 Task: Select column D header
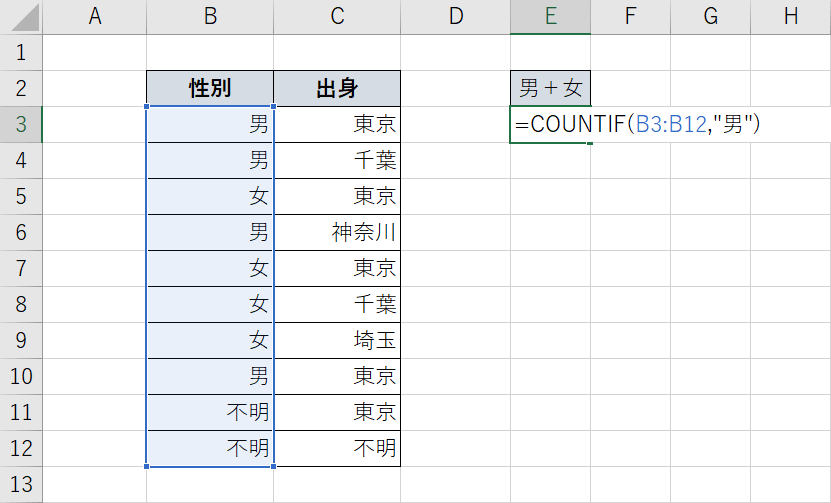coord(455,16)
